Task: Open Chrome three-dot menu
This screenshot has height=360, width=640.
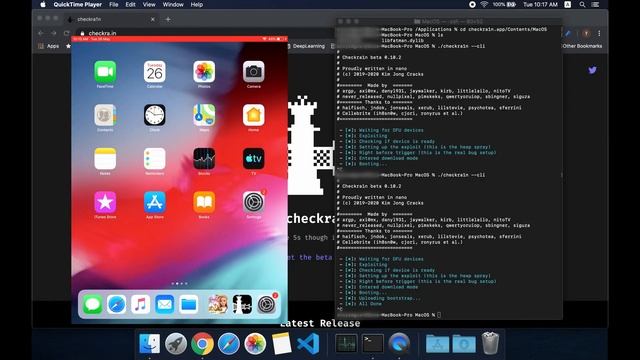Action: click(x=599, y=33)
